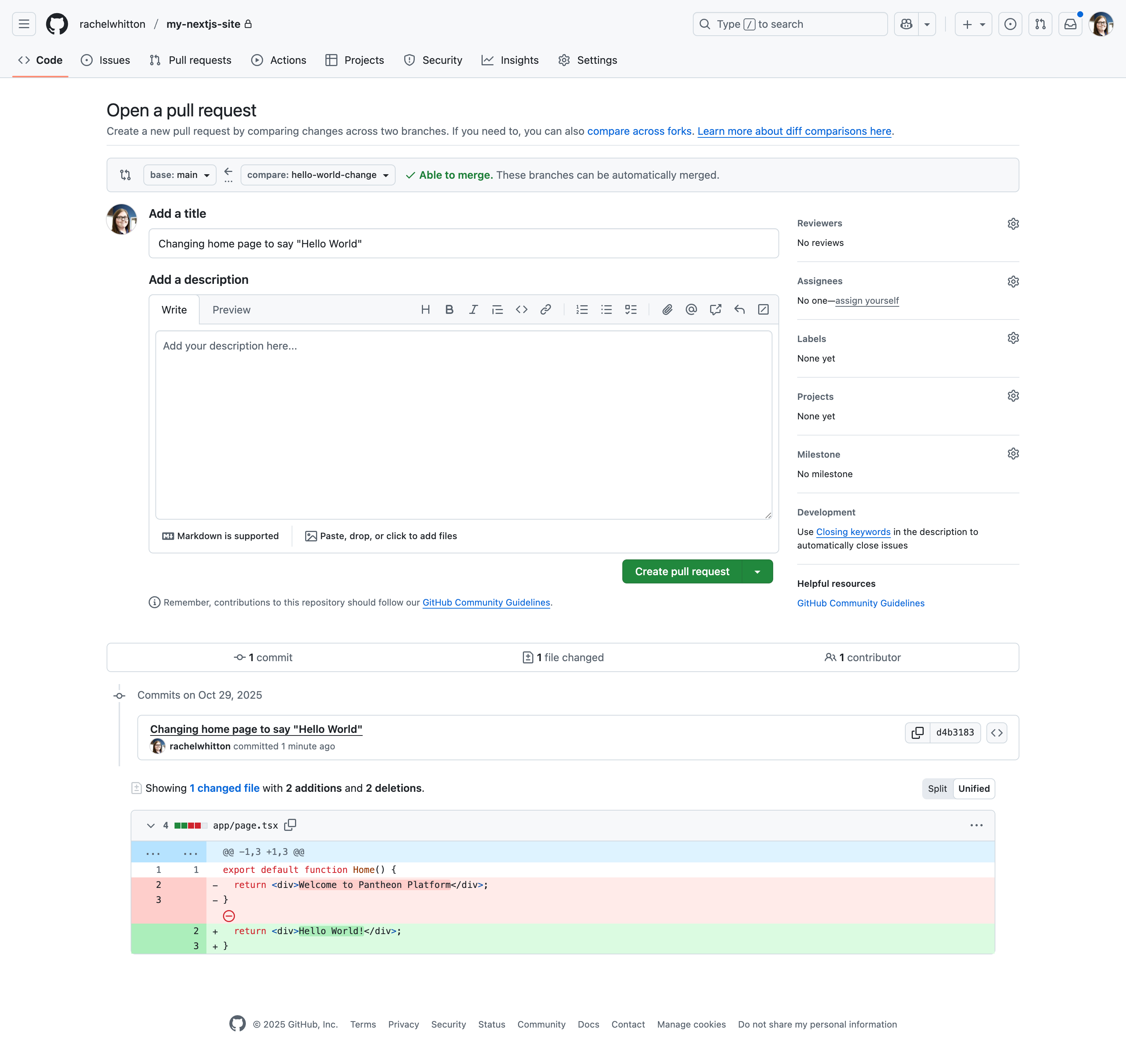Open the GitHub Community Guidelines link
Image resolution: width=1126 pixels, height=1064 pixels.
tap(486, 602)
